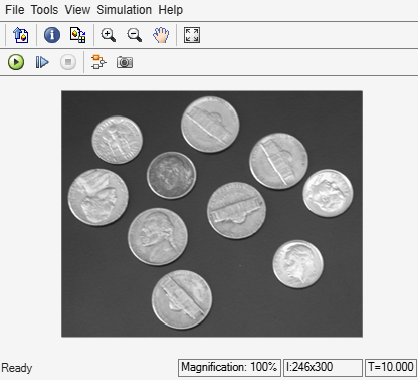Open the Simulation menu
418x380 pixels.
point(124,10)
